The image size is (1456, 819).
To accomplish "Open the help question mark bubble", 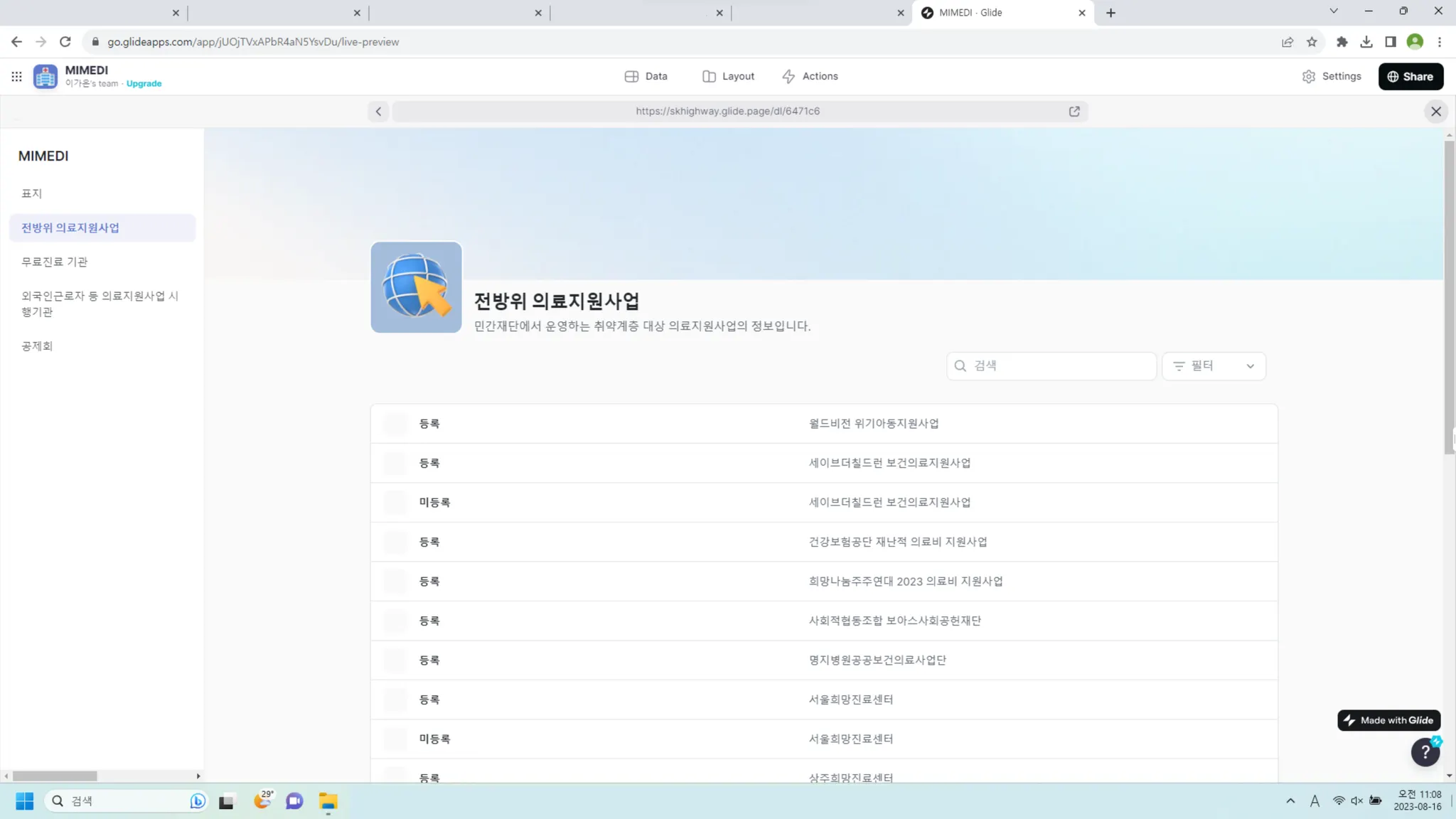I will (1425, 751).
